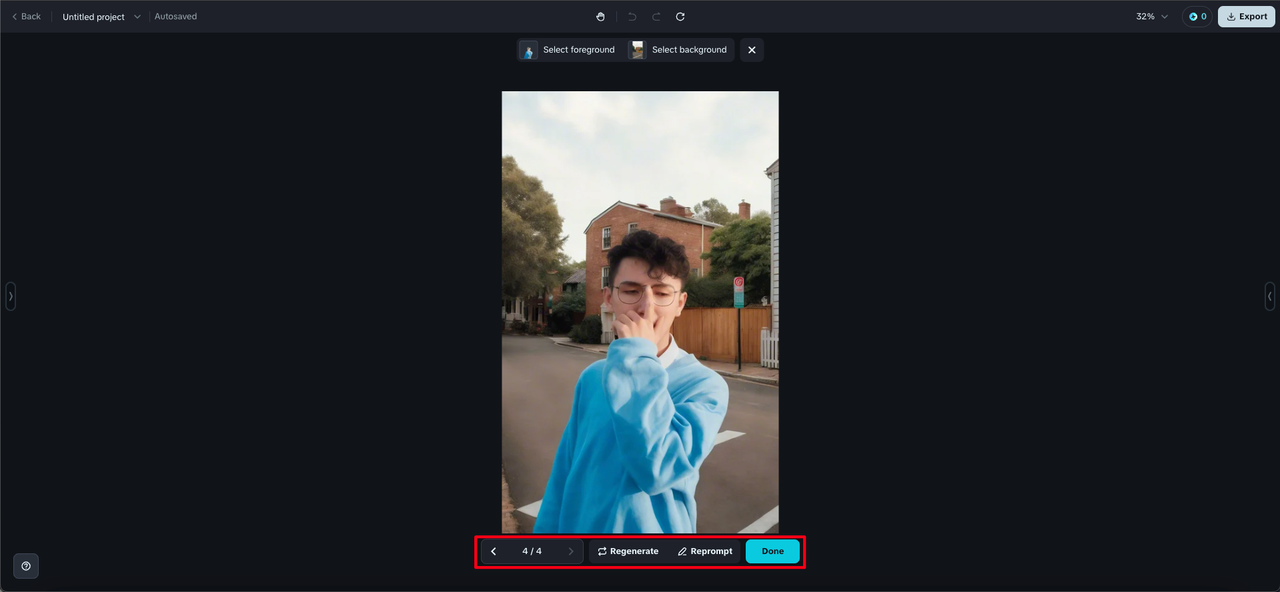This screenshot has width=1280, height=592.
Task: Open the help question mark button
Action: [x=26, y=566]
